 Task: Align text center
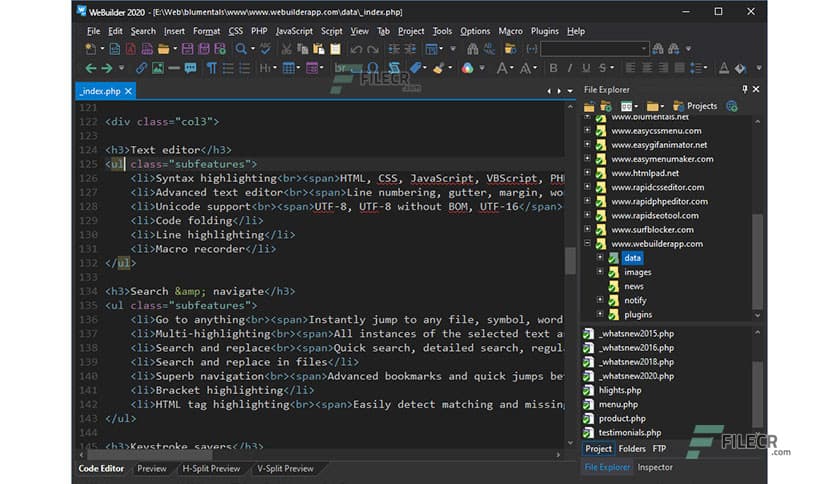point(647,68)
